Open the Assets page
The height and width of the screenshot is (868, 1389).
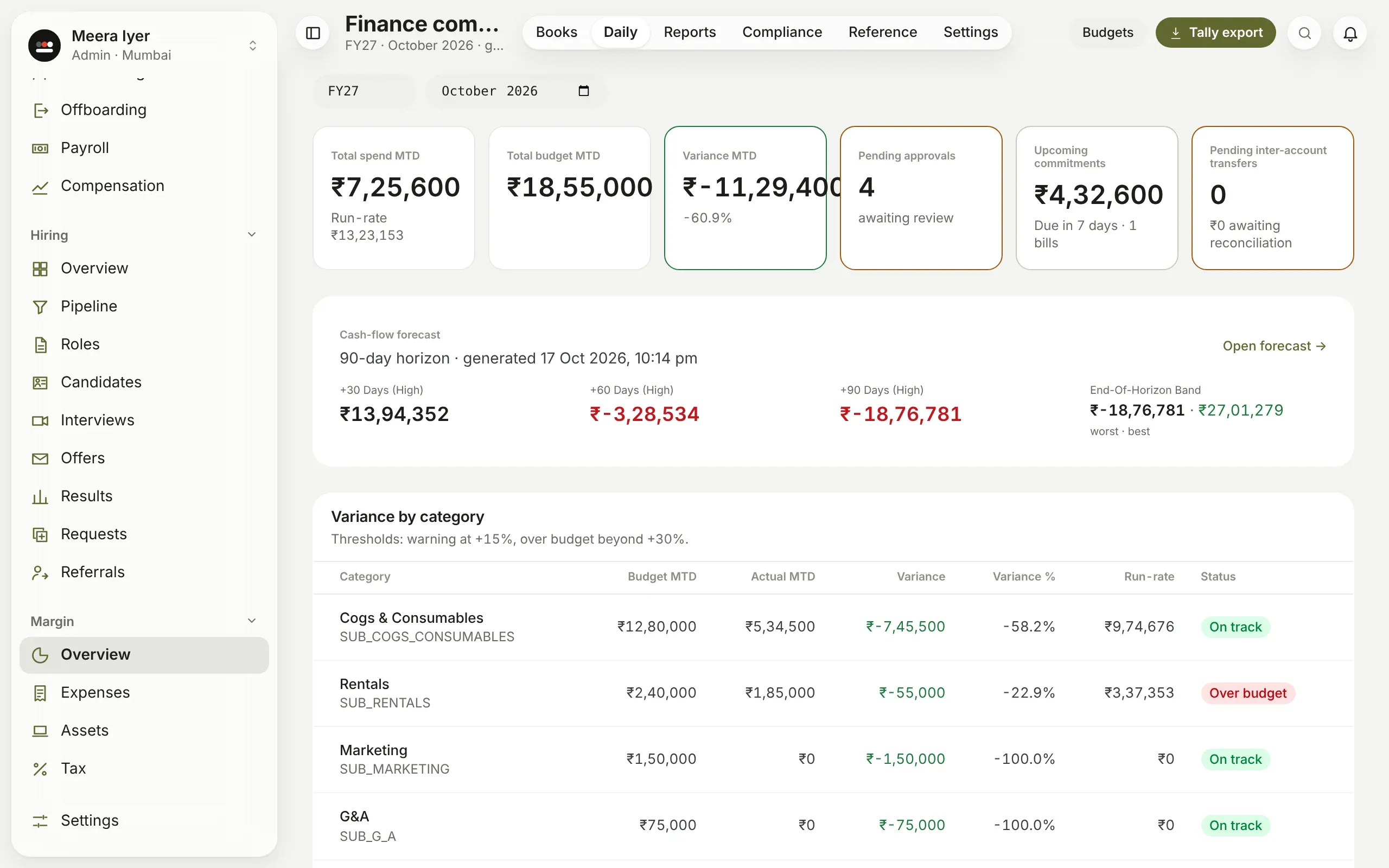pyautogui.click(x=144, y=731)
